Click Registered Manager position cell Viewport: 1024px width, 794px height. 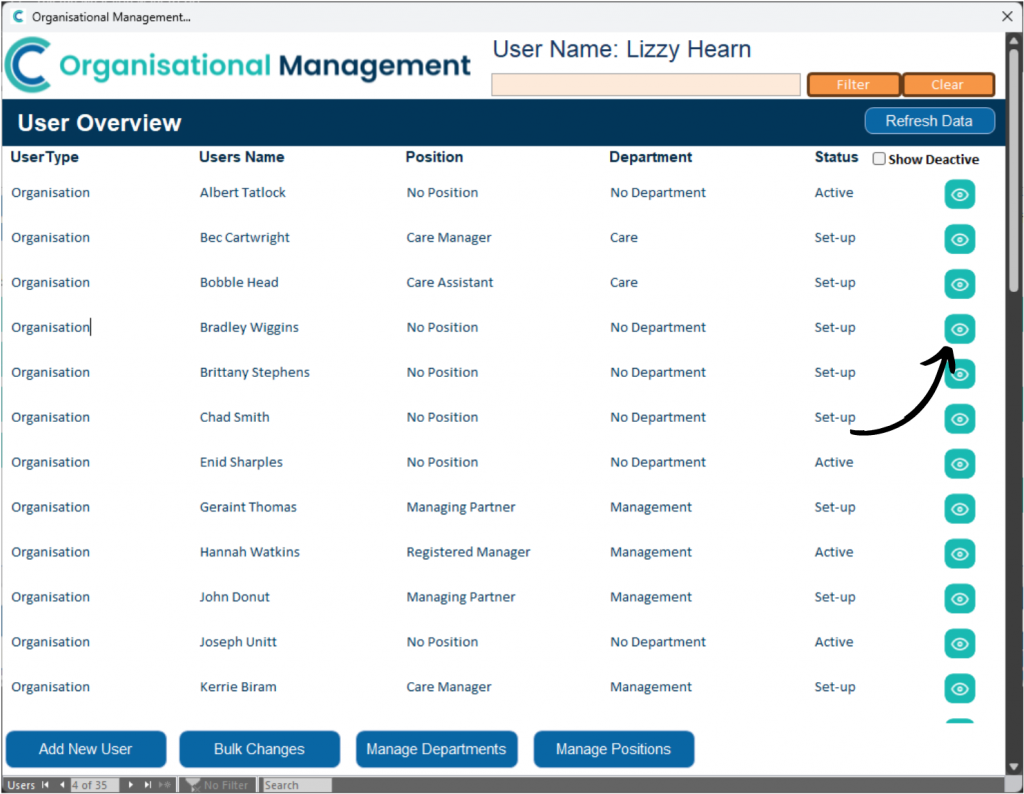point(468,552)
